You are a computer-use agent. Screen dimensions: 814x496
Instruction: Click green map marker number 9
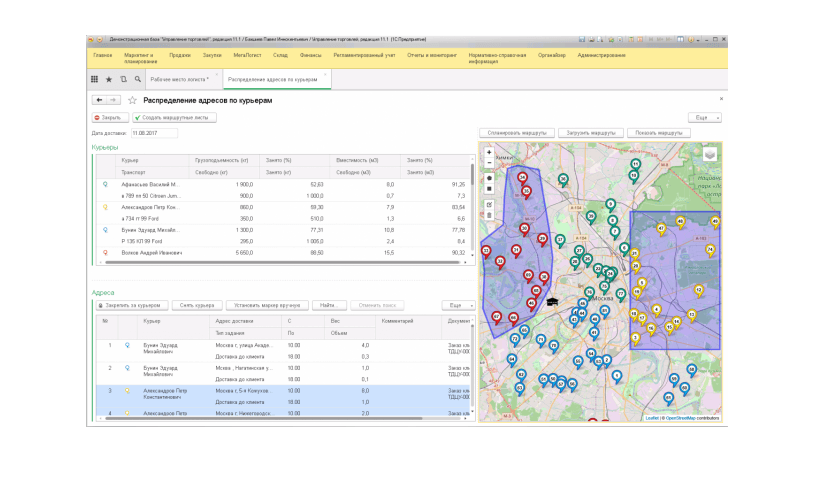coord(610,206)
